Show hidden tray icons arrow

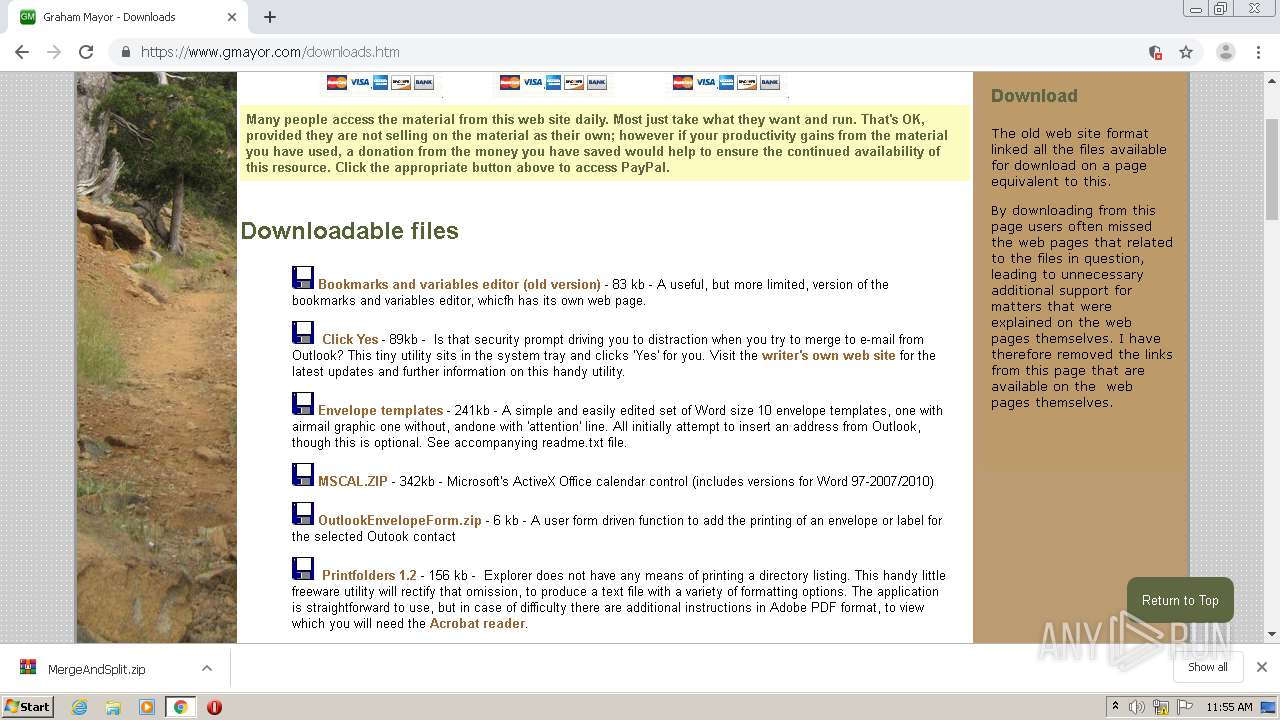pos(1115,707)
